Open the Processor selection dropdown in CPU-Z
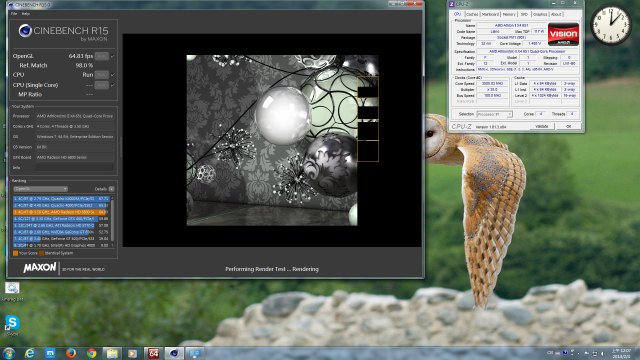The width and height of the screenshot is (640, 360). pos(494,114)
